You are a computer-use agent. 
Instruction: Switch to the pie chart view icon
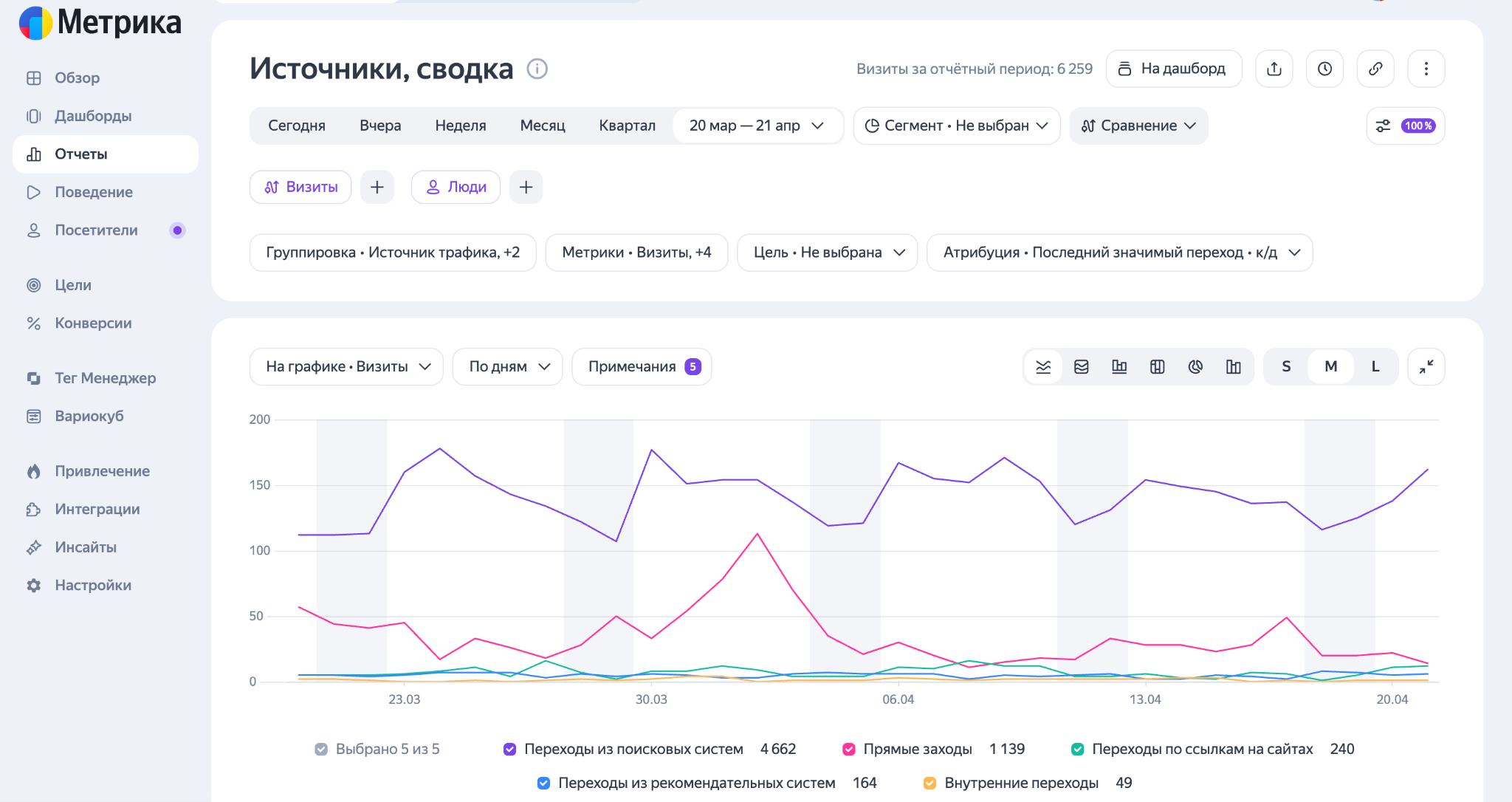click(x=1195, y=367)
